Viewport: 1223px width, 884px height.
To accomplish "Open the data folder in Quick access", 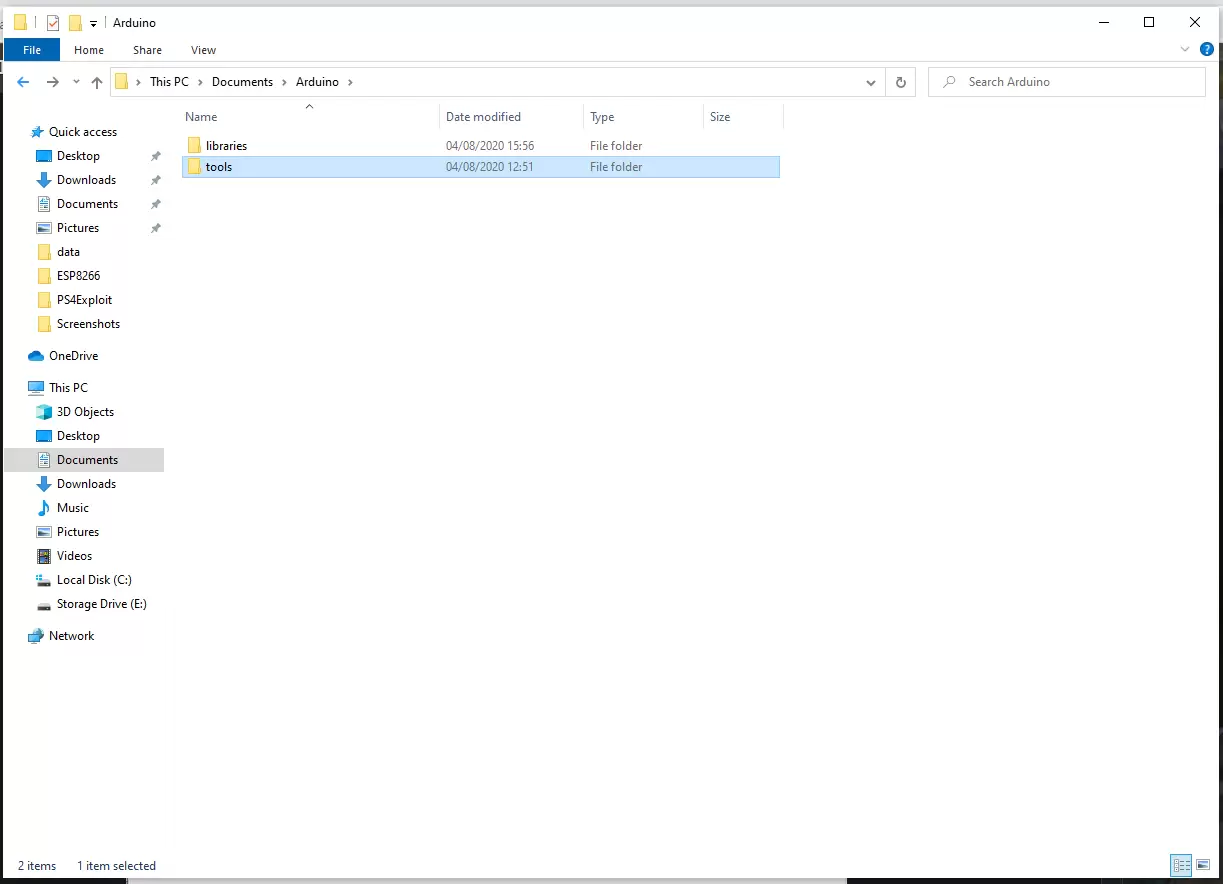I will (x=68, y=252).
